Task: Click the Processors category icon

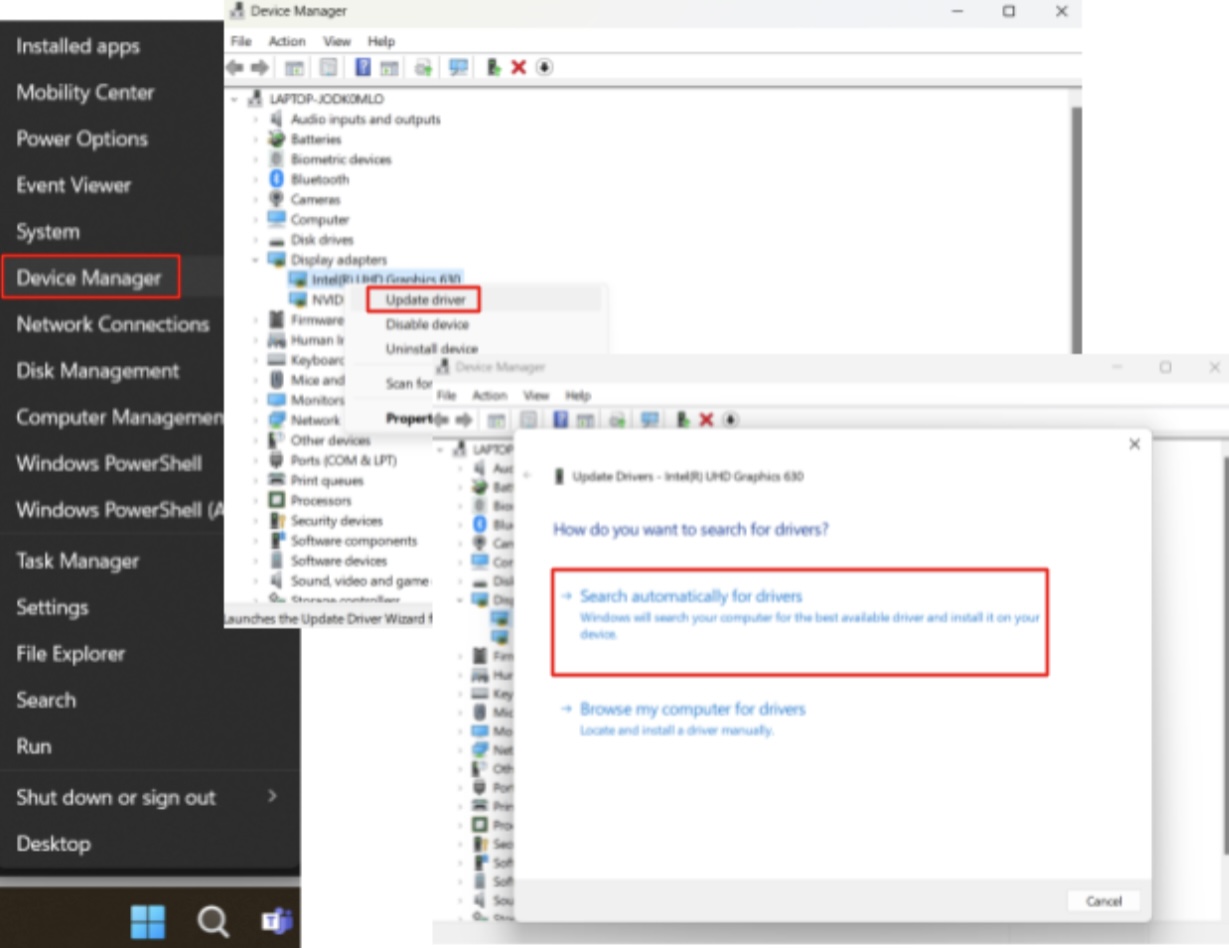Action: pyautogui.click(x=277, y=500)
